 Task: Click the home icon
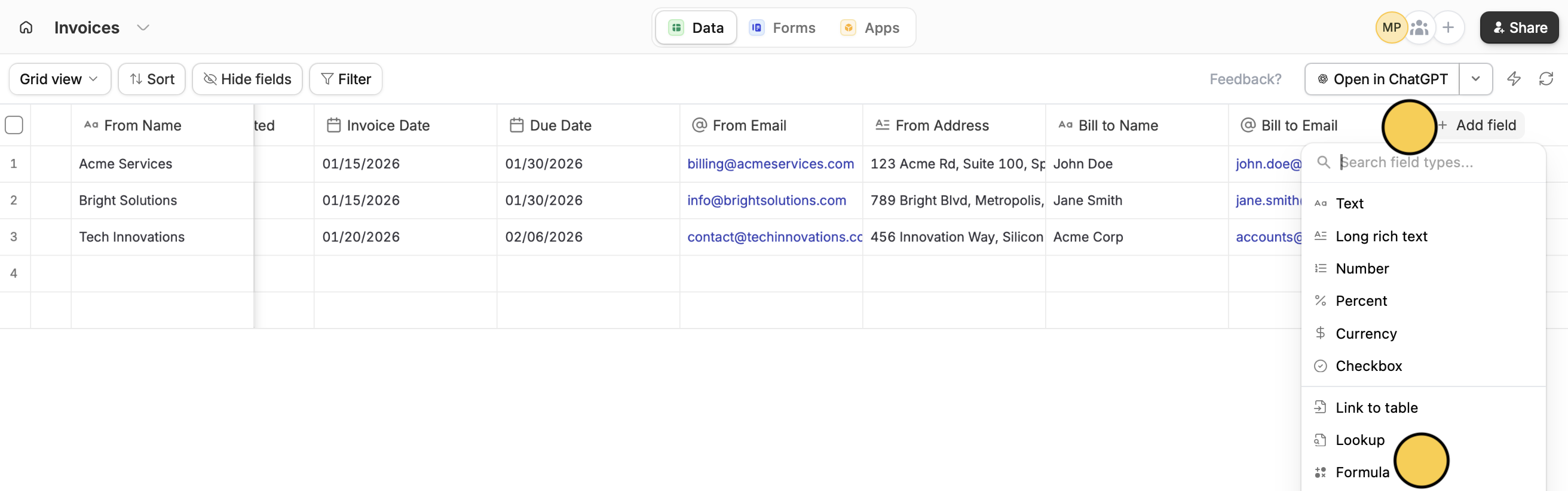(26, 28)
